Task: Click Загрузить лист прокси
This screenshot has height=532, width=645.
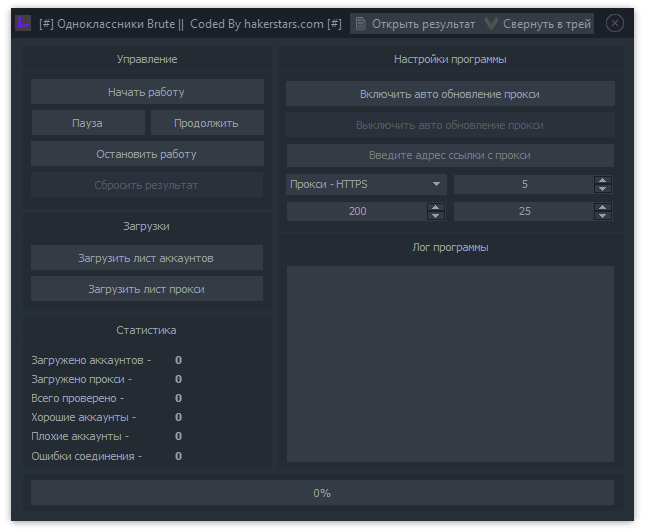Action: pyautogui.click(x=147, y=289)
